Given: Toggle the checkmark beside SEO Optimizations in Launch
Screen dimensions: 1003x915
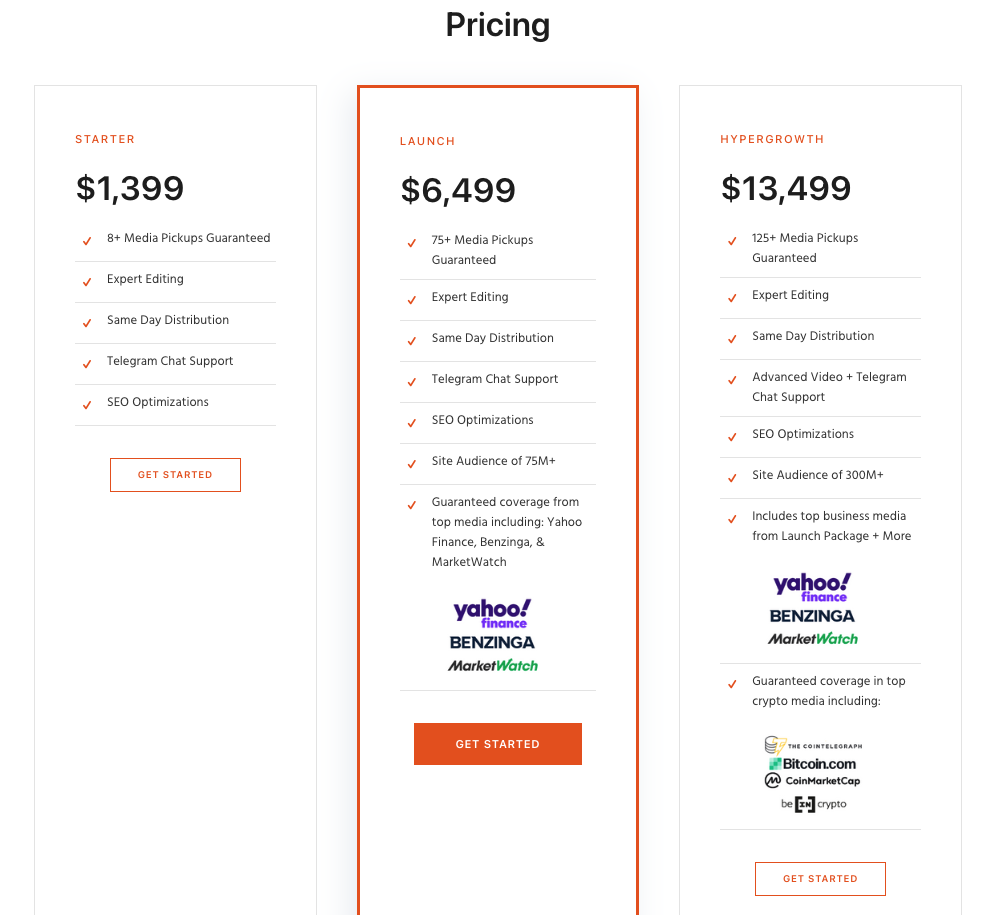Looking at the screenshot, I should pyautogui.click(x=410, y=423).
